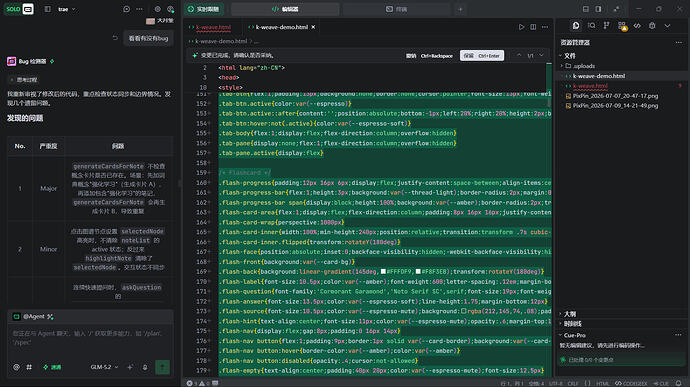
Task: Switch to the k-weave.html tab
Action: point(210,27)
